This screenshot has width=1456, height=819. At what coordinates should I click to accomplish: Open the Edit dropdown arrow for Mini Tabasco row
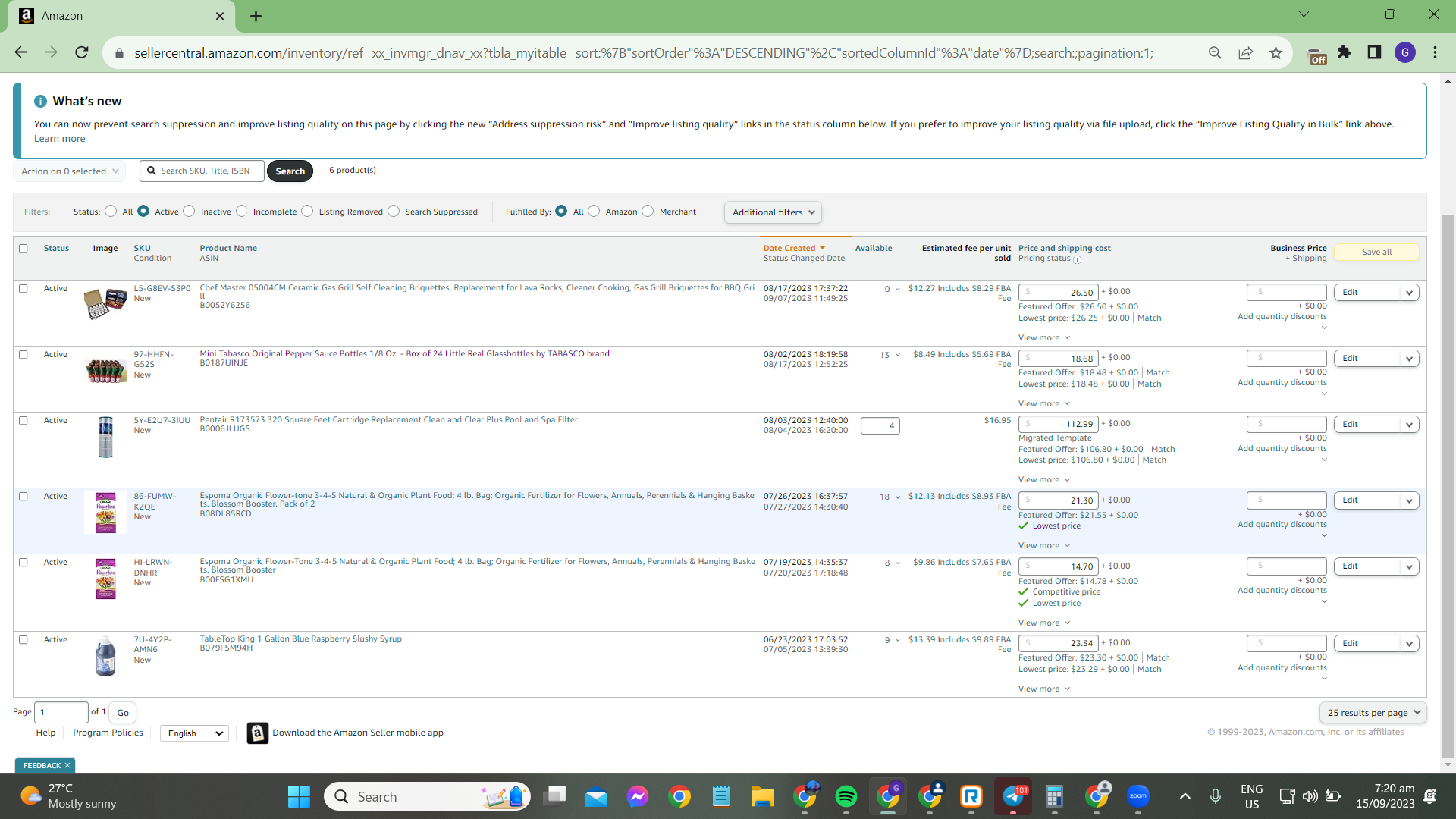coord(1410,359)
